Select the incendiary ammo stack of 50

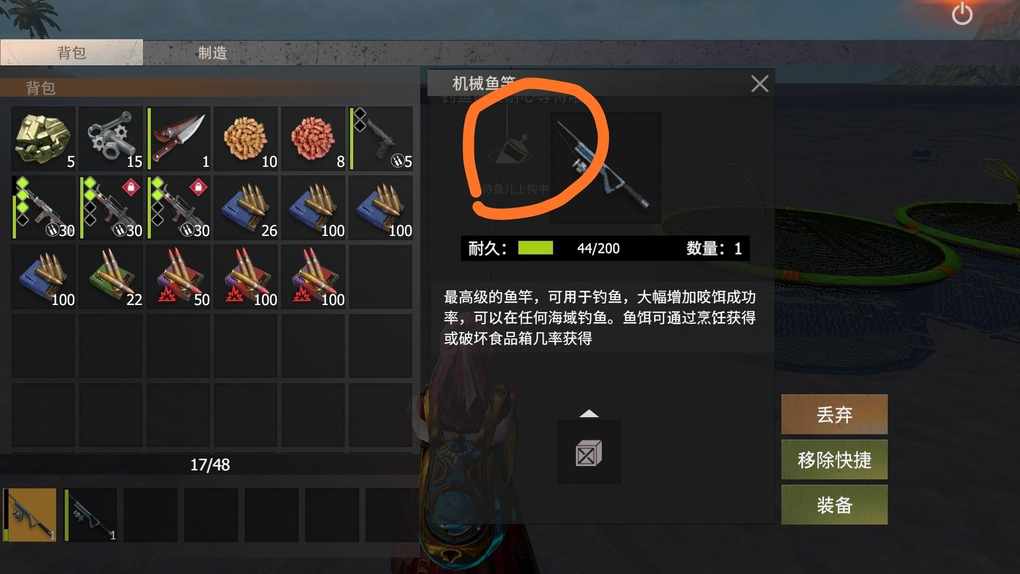coord(179,277)
